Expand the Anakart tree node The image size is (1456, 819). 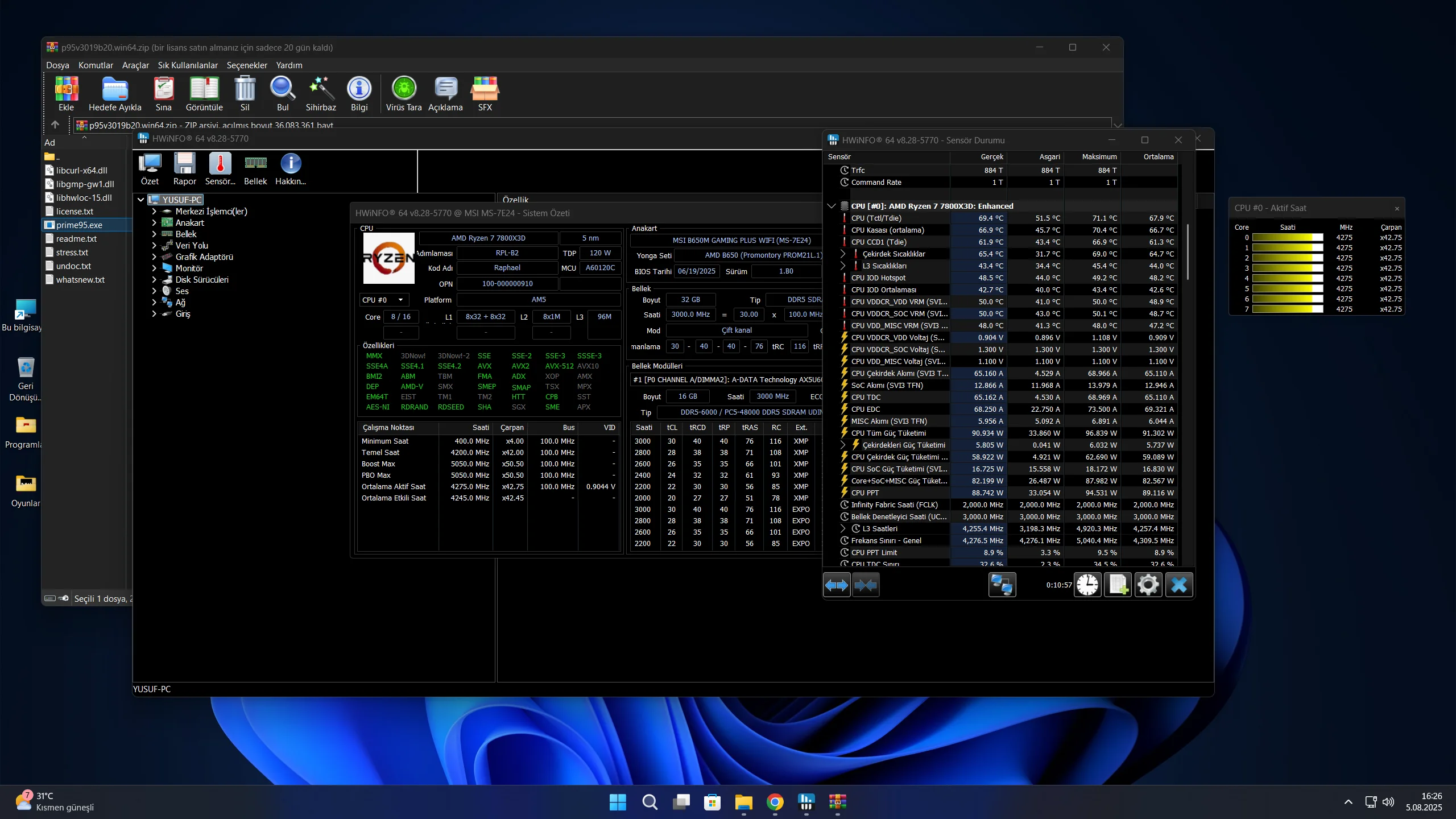pos(154,223)
